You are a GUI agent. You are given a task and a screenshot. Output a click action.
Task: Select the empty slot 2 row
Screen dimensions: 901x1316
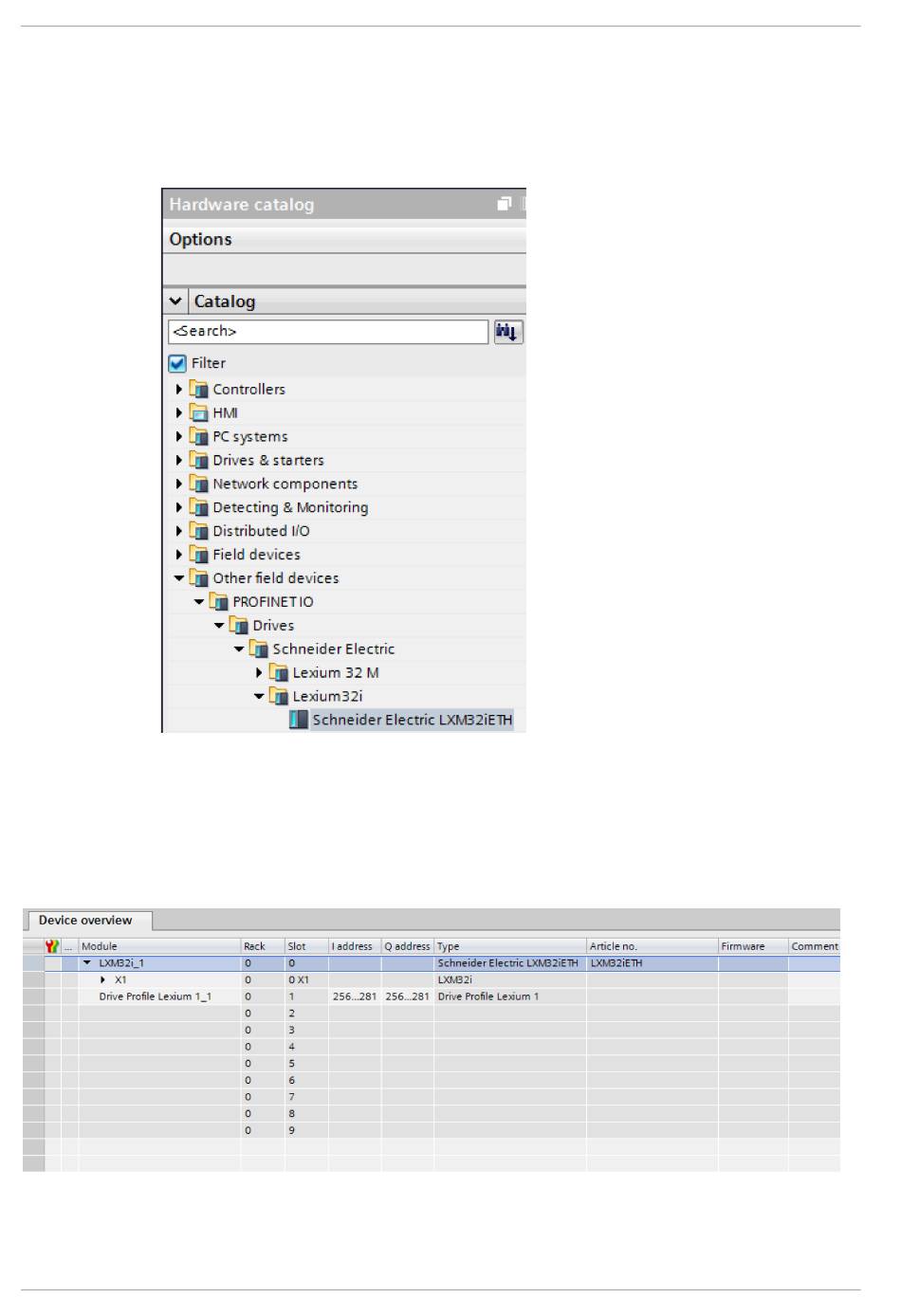(x=432, y=1014)
